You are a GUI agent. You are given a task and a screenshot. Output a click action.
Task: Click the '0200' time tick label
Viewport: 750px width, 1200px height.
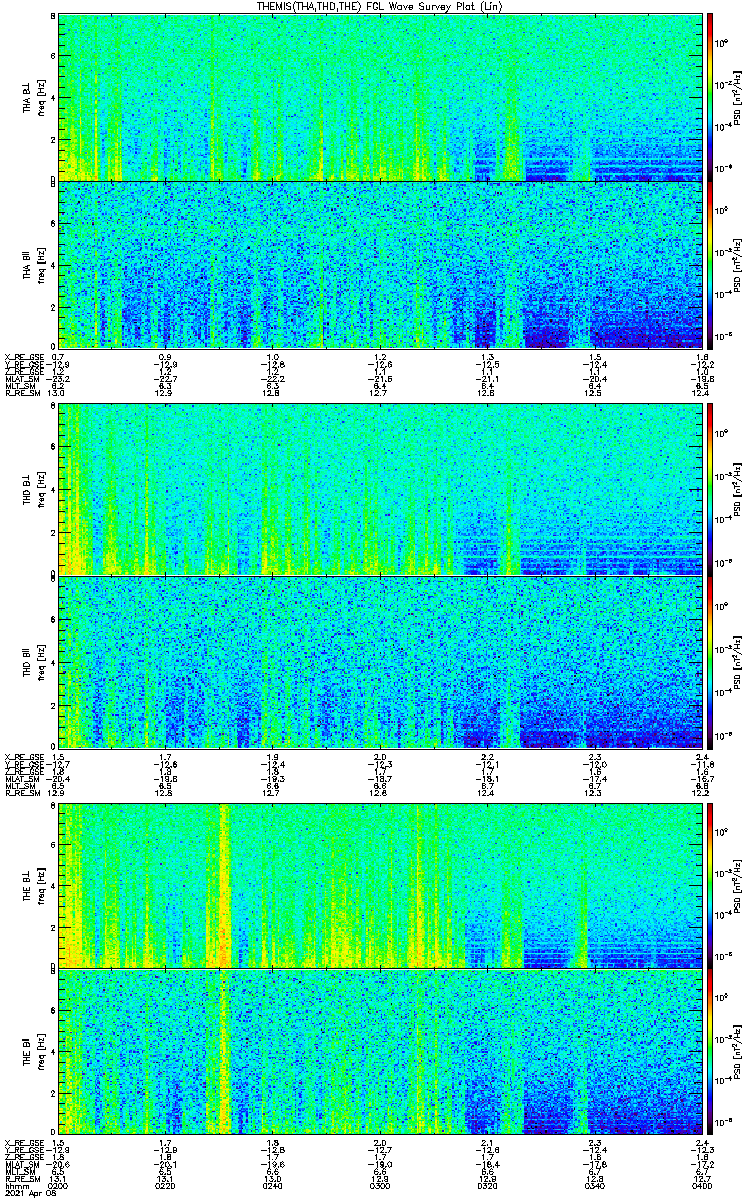(x=60, y=1185)
